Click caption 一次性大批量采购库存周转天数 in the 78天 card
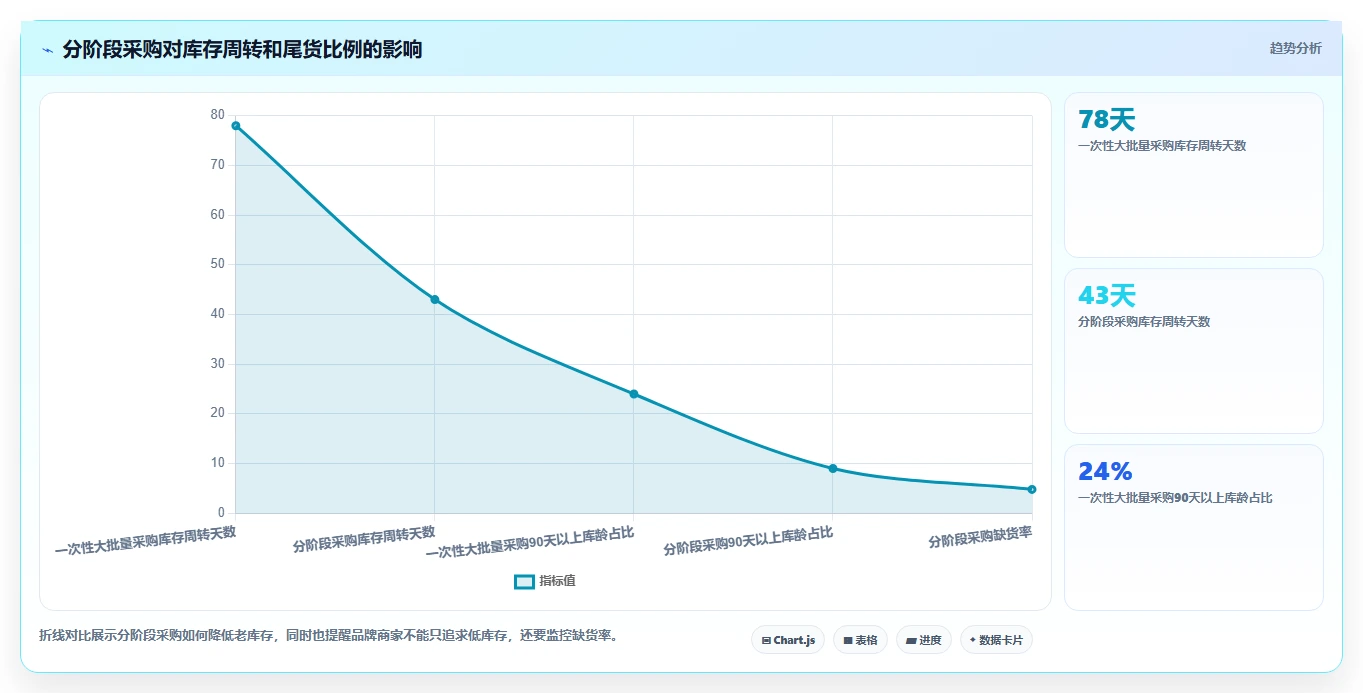Viewport: 1363px width, 693px height. [x=1162, y=146]
